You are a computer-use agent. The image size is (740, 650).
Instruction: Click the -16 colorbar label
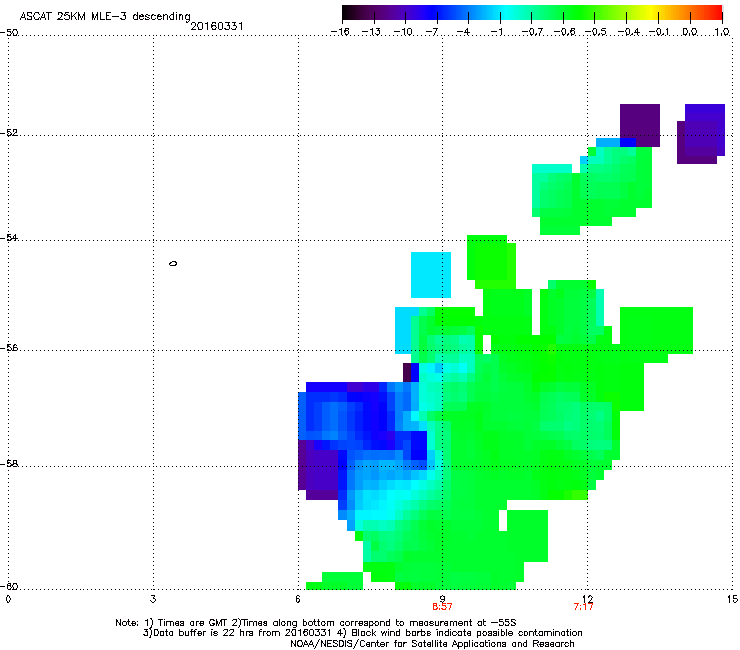pyautogui.click(x=340, y=32)
